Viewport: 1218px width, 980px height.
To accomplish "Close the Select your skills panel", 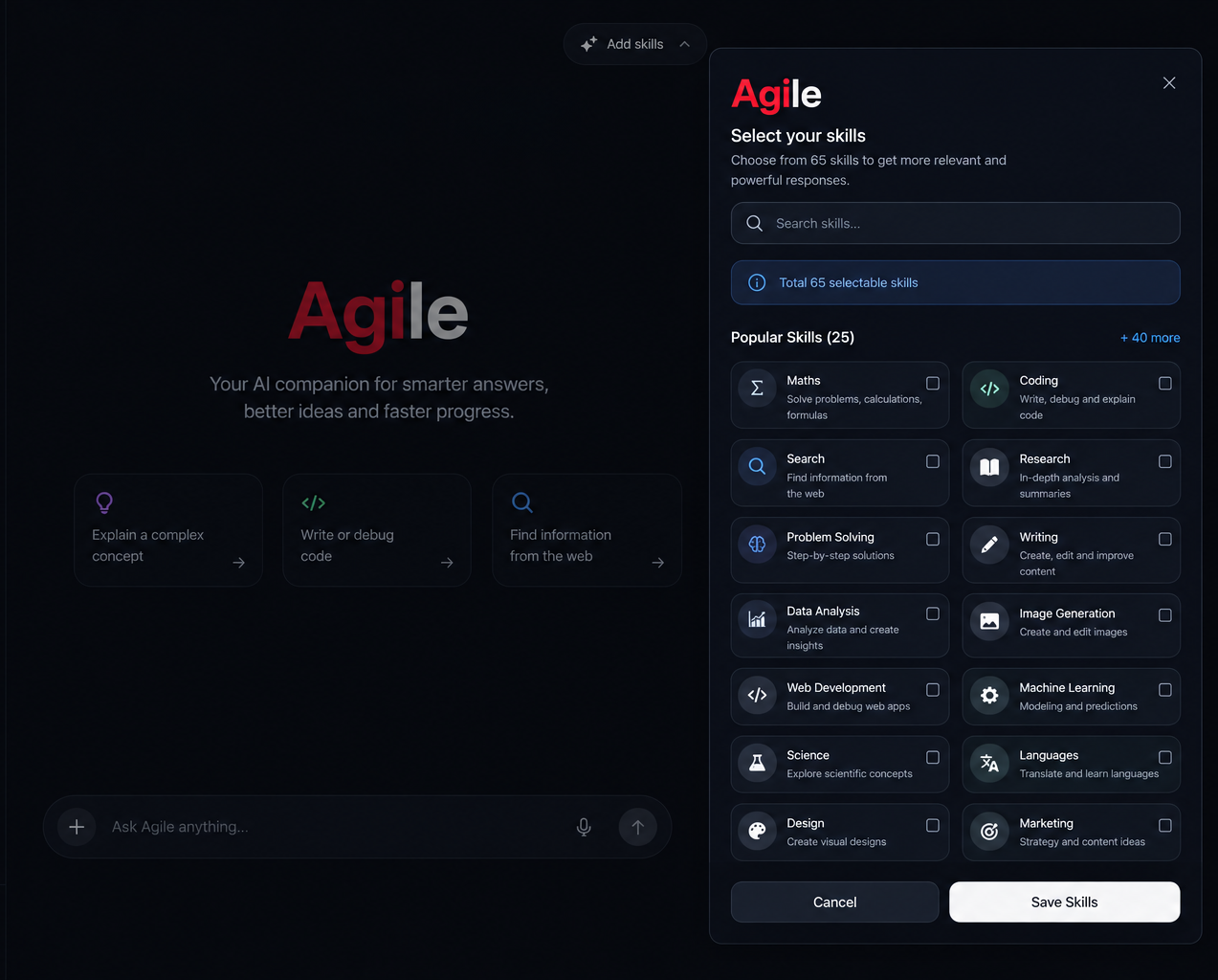I will click(x=1169, y=83).
